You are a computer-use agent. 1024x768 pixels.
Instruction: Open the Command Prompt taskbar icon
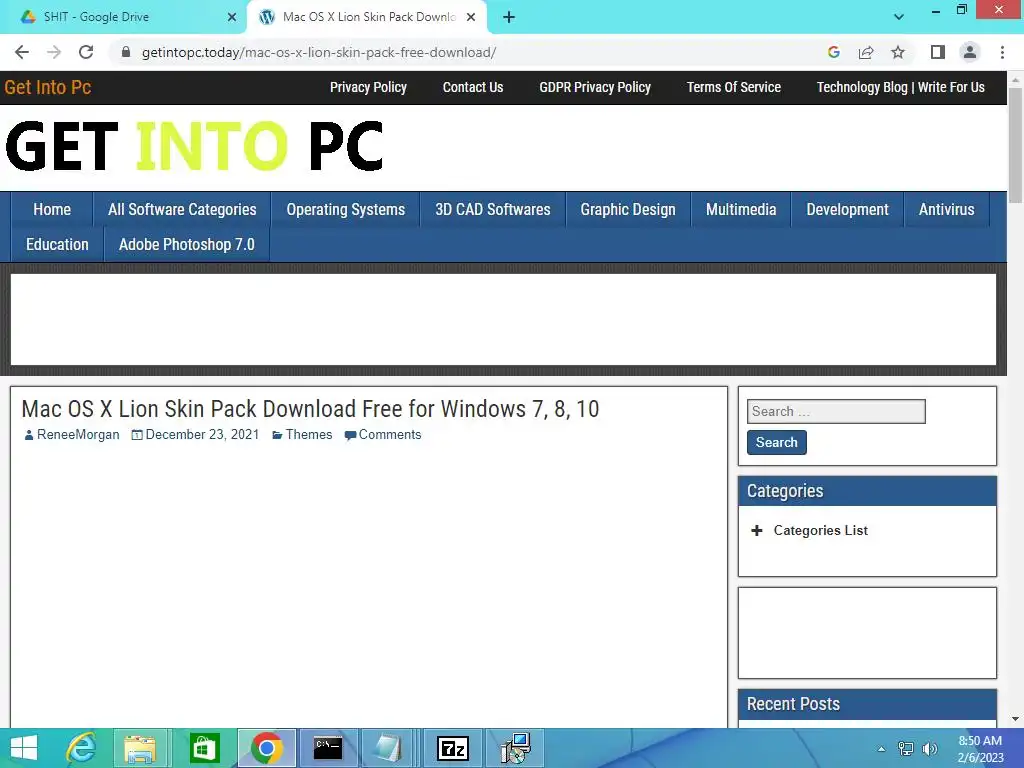click(x=328, y=748)
